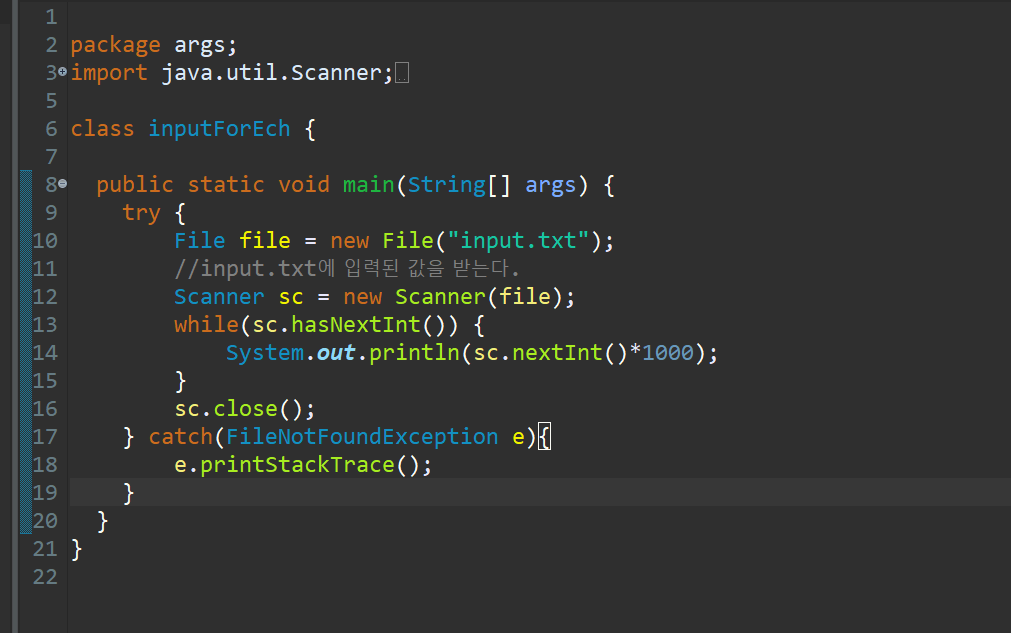The width and height of the screenshot is (1011, 633).
Task: Collapse the main method on line 8
Action: click(x=63, y=184)
